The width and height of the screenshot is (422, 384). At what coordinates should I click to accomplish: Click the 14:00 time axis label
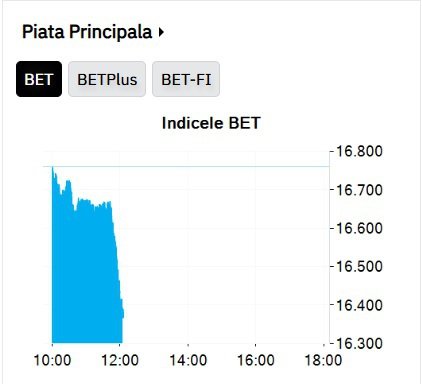click(x=188, y=360)
